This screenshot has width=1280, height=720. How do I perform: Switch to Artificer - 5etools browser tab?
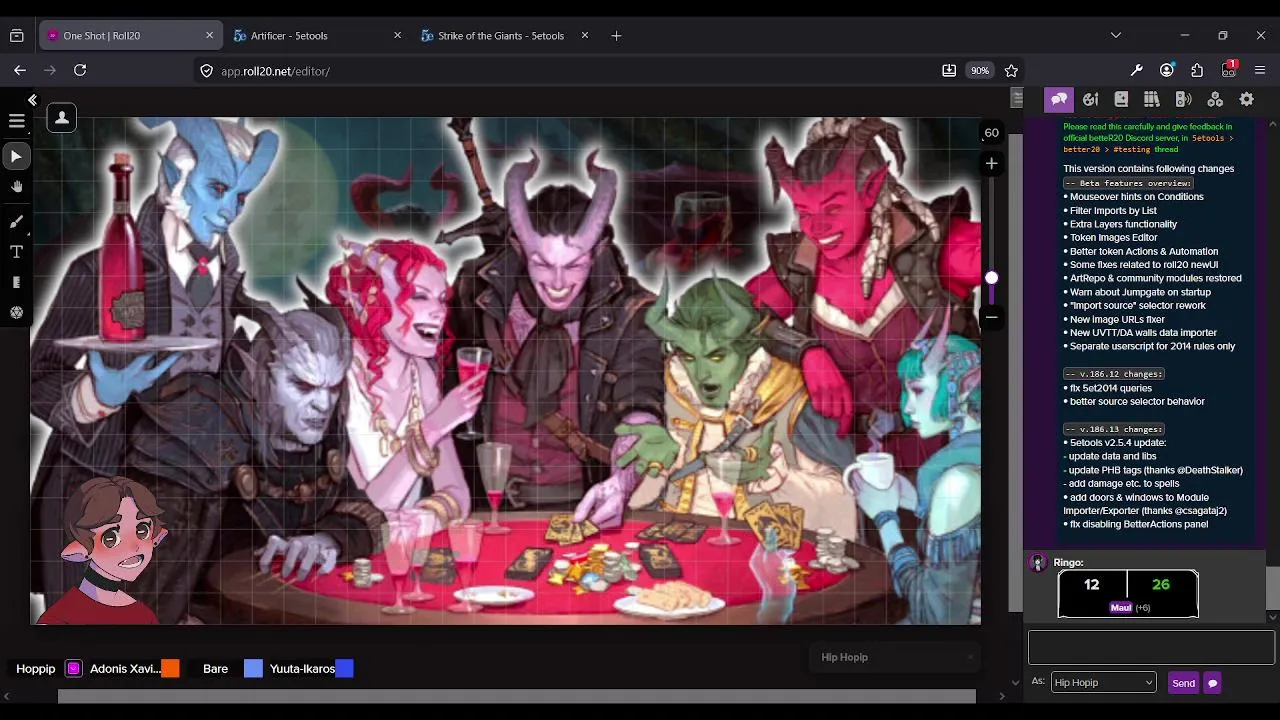pyautogui.click(x=317, y=35)
